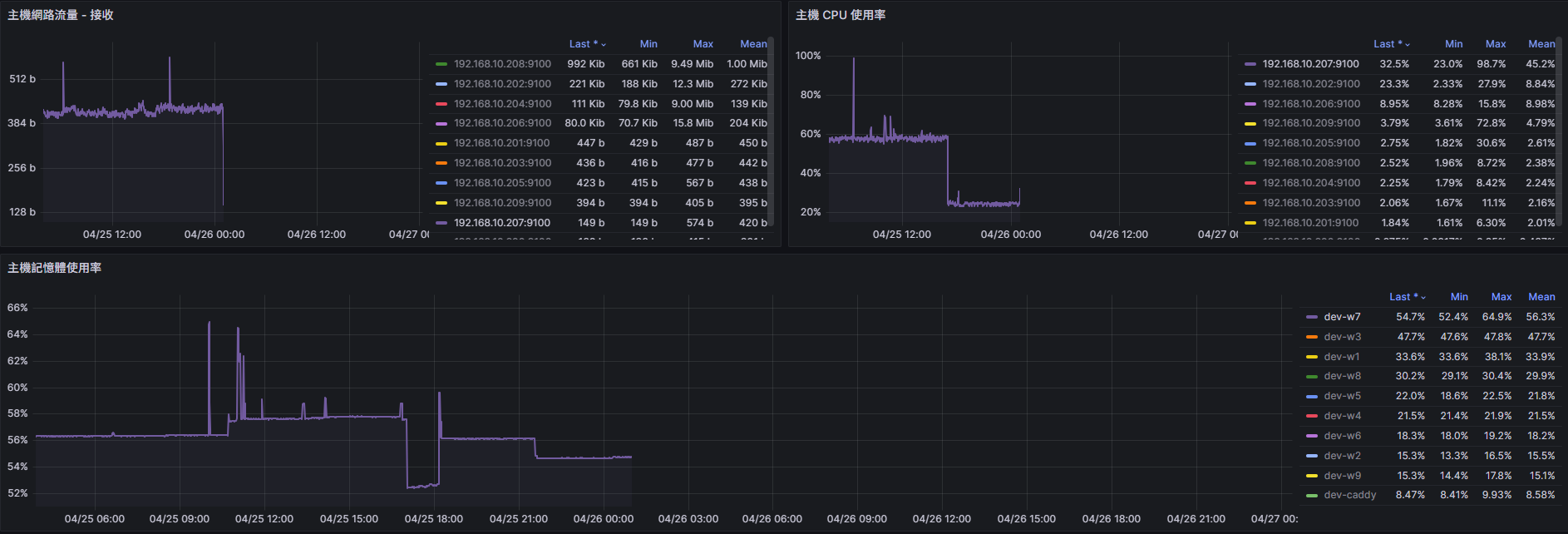Toggle the dev-w7 series in memory legend
Viewport: 1568px width, 534px height.
pyautogui.click(x=1342, y=317)
